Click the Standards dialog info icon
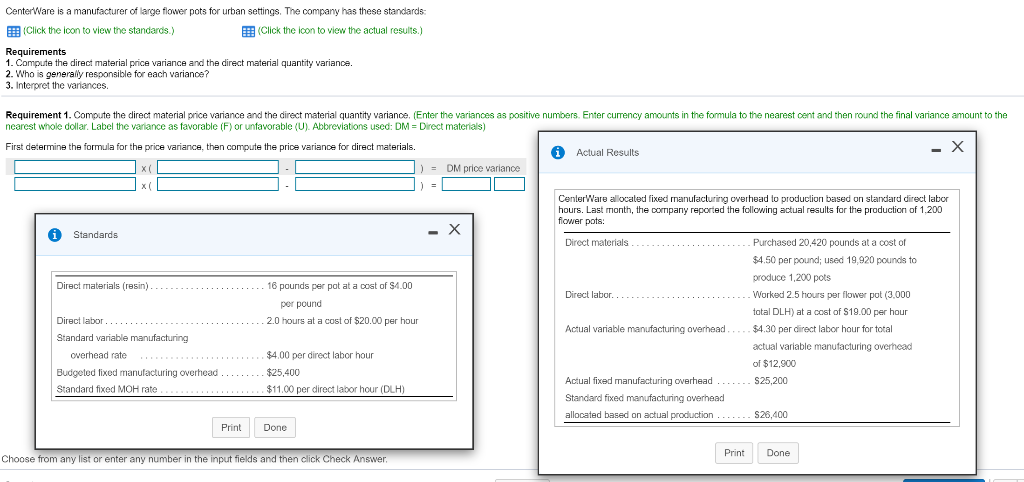 point(56,234)
